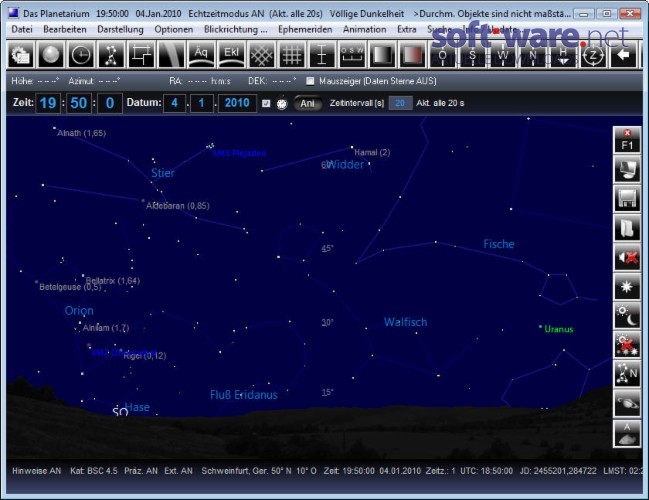Toggle the O S W horizon scale icon

tap(352, 55)
